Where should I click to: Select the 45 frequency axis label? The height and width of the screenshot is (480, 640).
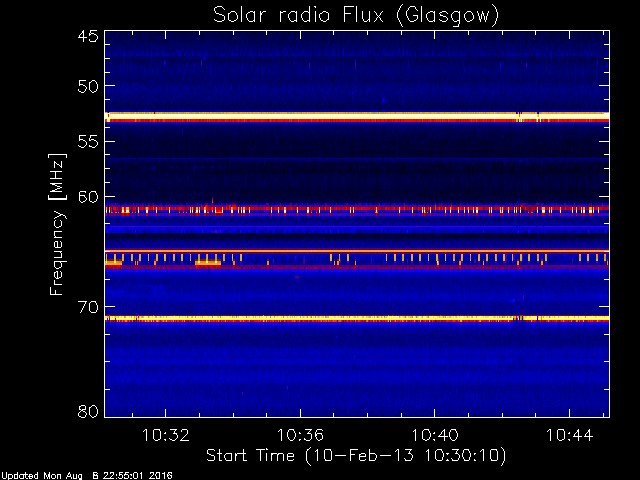pos(88,36)
